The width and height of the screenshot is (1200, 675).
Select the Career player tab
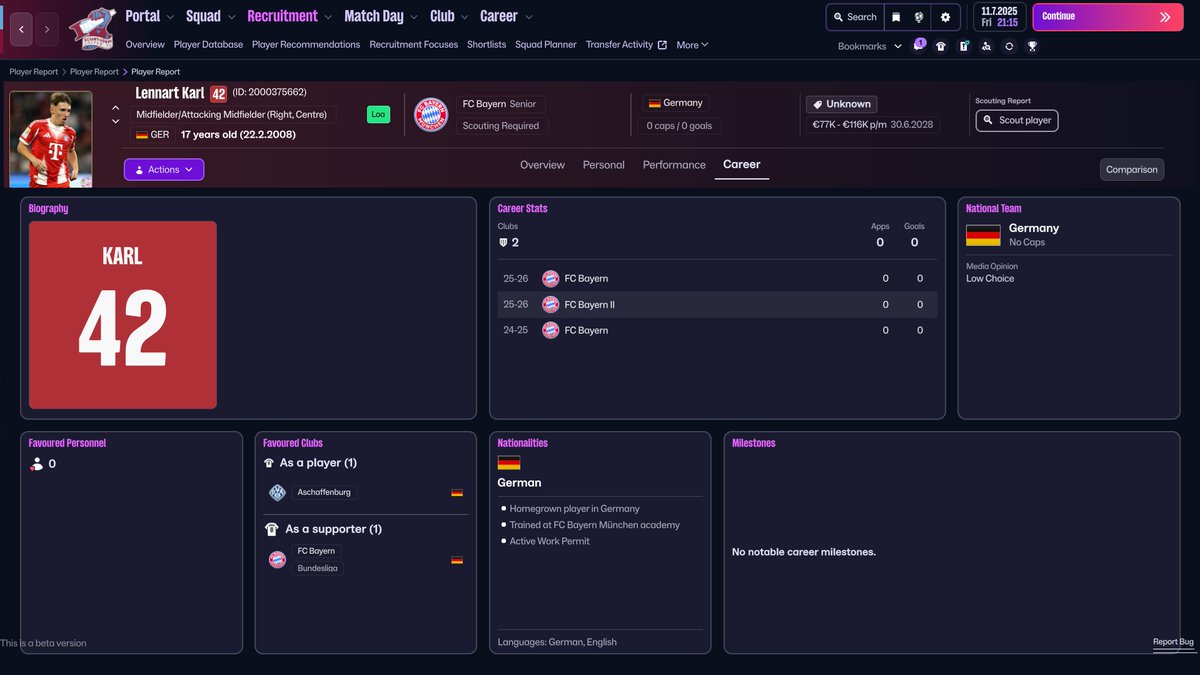(742, 165)
